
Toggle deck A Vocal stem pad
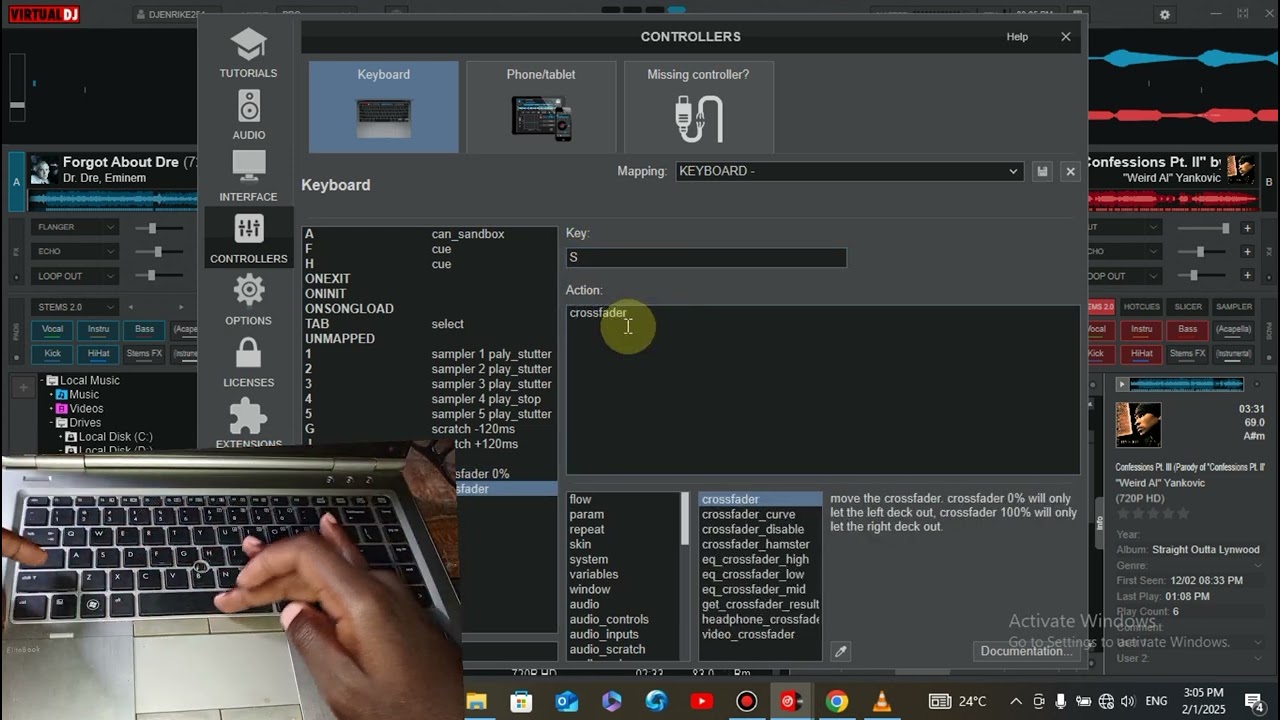[x=52, y=329]
